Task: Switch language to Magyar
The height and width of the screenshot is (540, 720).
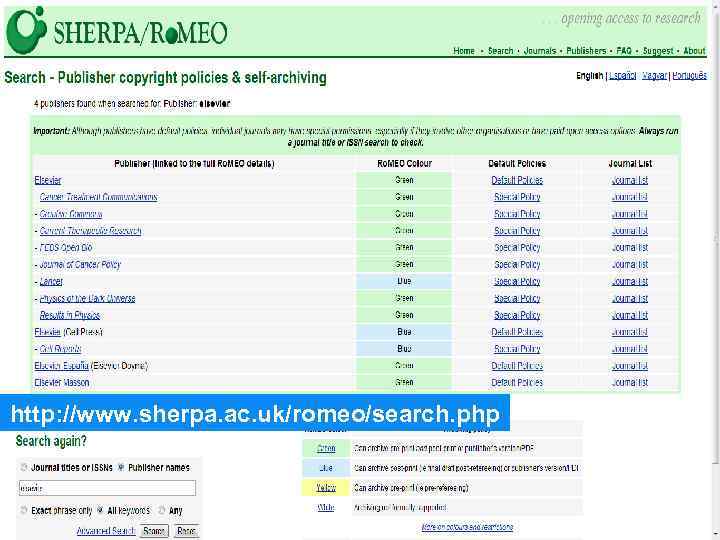Action: tap(654, 76)
